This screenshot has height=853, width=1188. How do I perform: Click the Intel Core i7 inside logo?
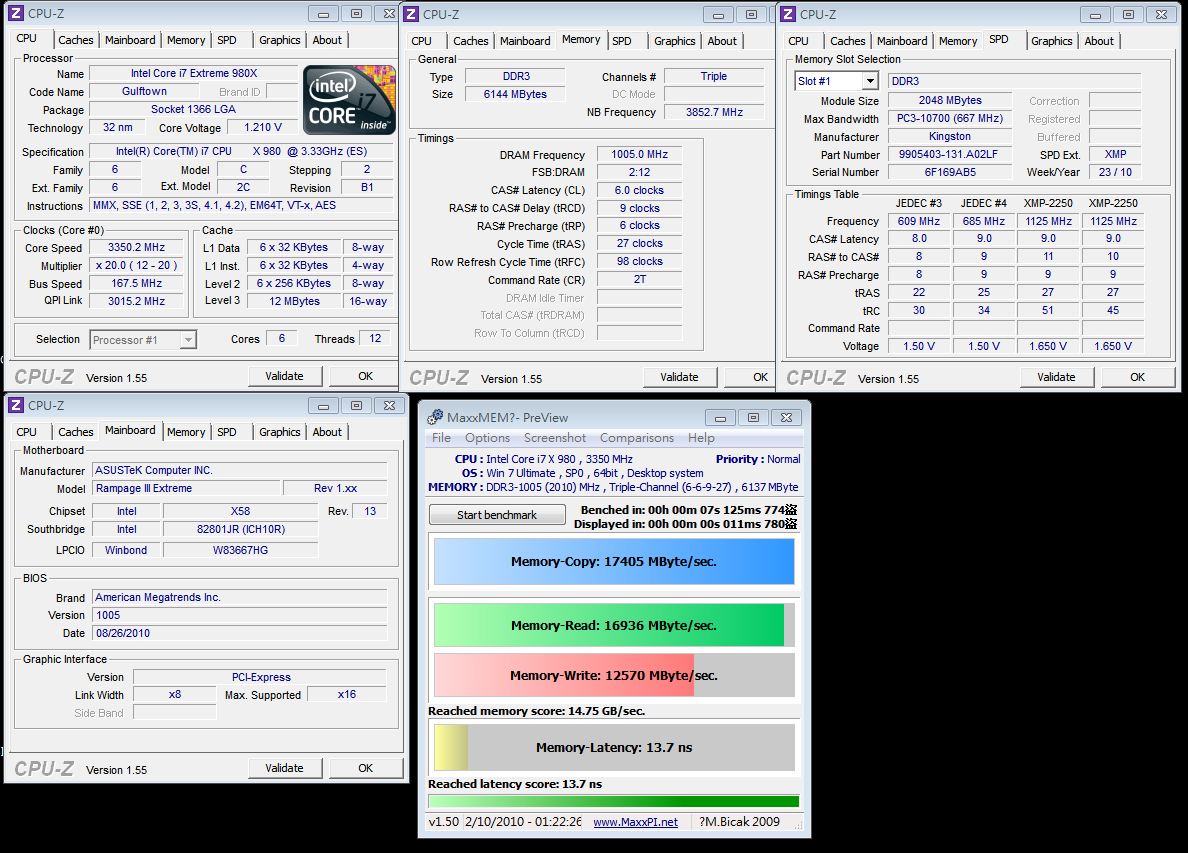pyautogui.click(x=349, y=100)
